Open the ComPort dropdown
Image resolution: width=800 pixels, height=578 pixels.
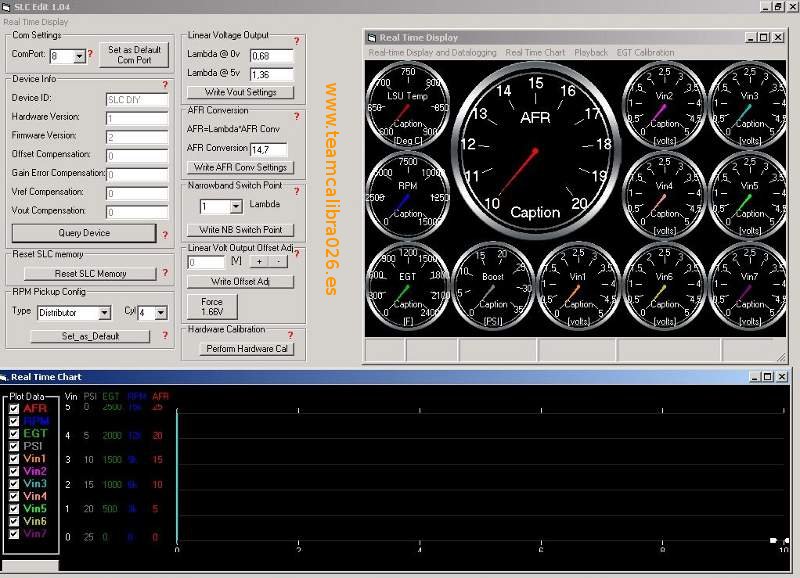tap(79, 56)
